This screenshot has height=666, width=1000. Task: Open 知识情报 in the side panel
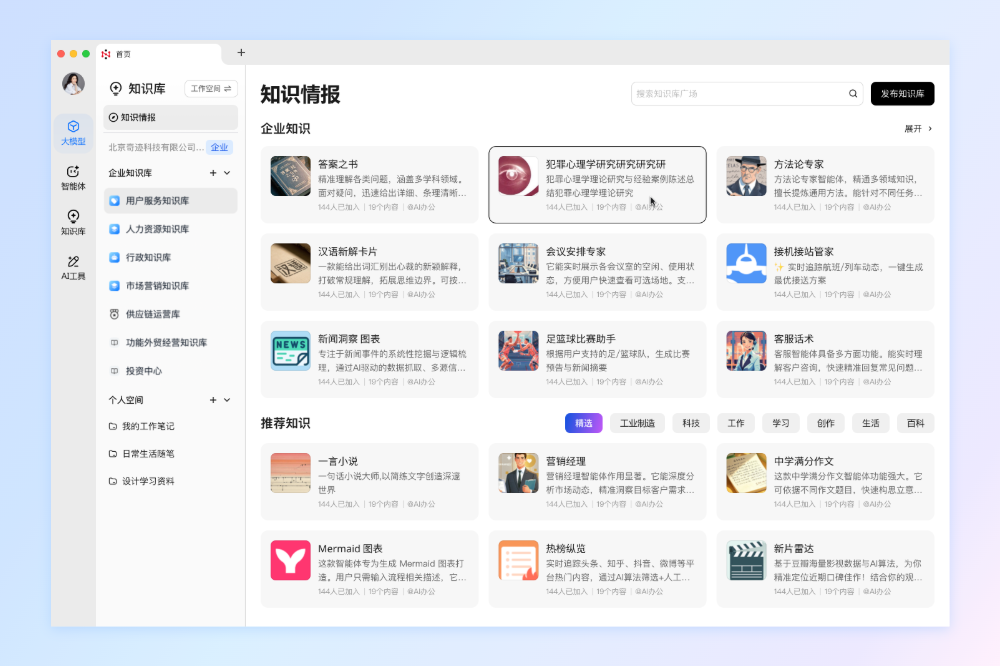171,118
